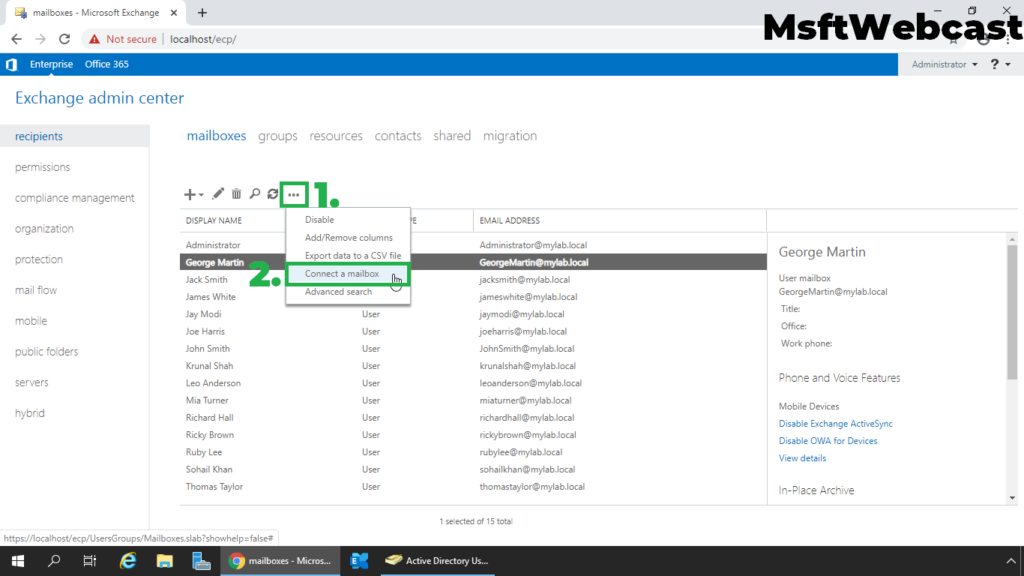Open the more options ellipsis button
This screenshot has width=1024, height=576.
click(294, 195)
